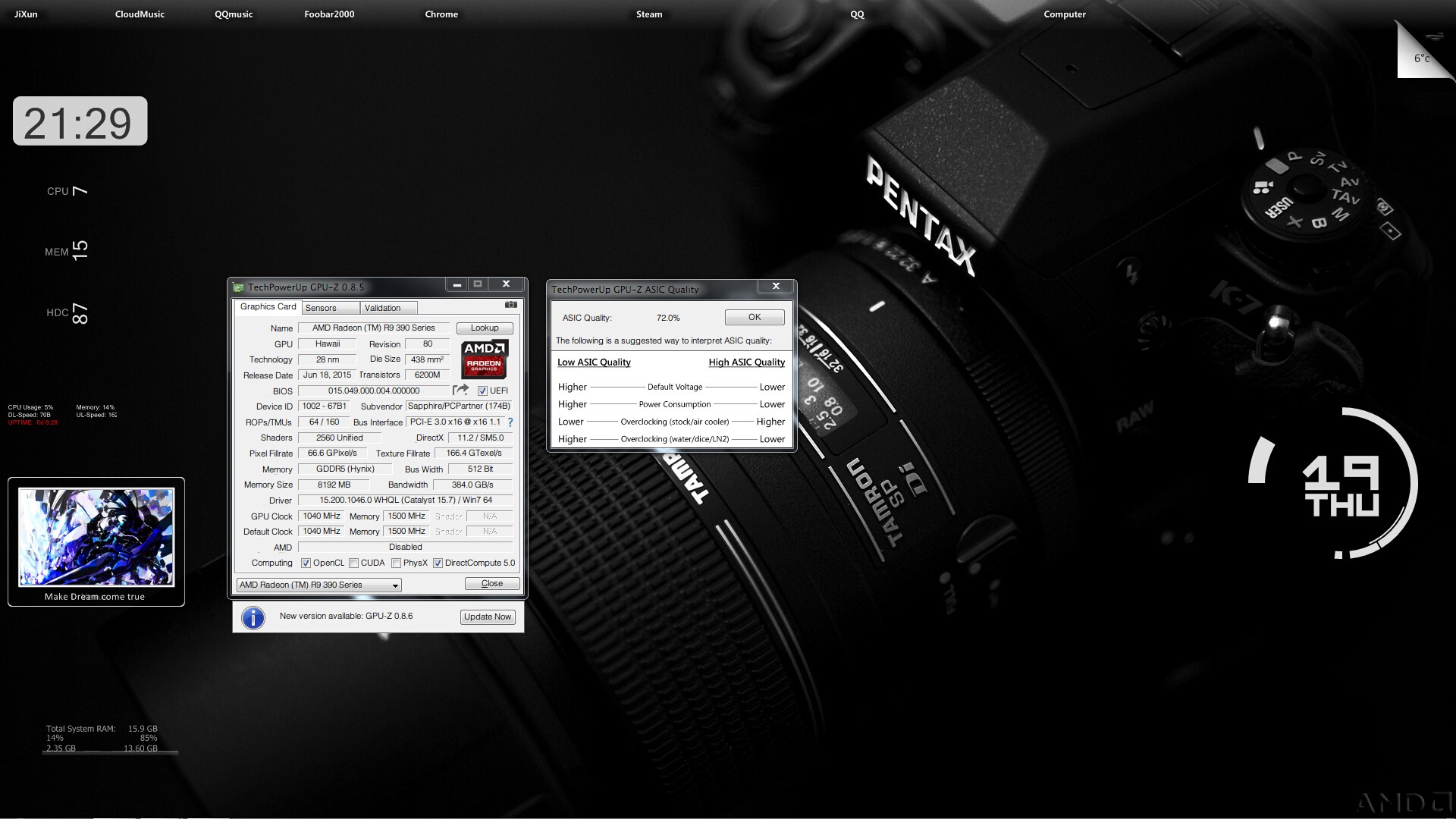This screenshot has width=1456, height=819.
Task: Click the blue info icon in update bar
Action: tap(253, 617)
